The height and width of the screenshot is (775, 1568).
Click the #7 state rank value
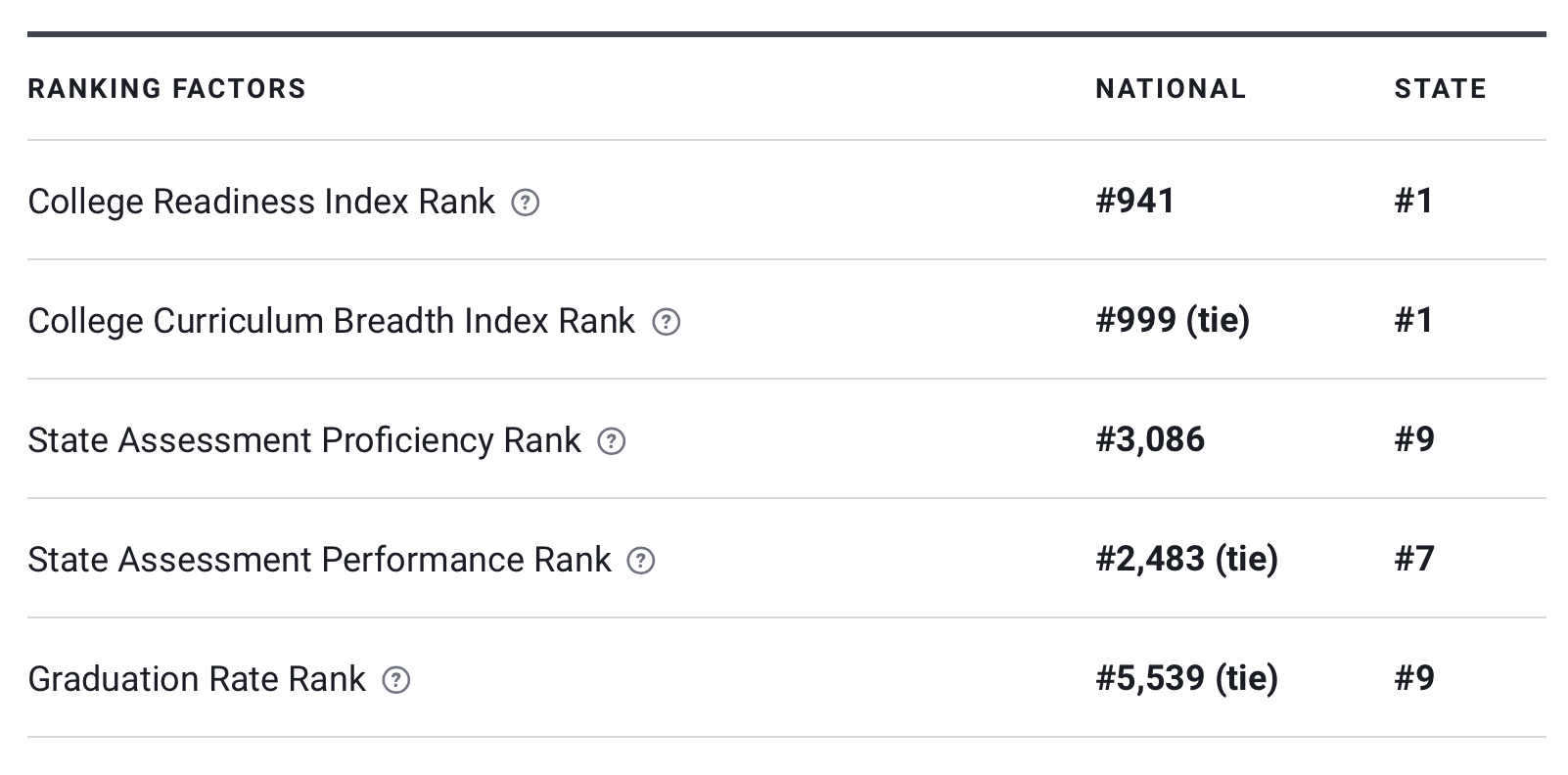click(1414, 559)
